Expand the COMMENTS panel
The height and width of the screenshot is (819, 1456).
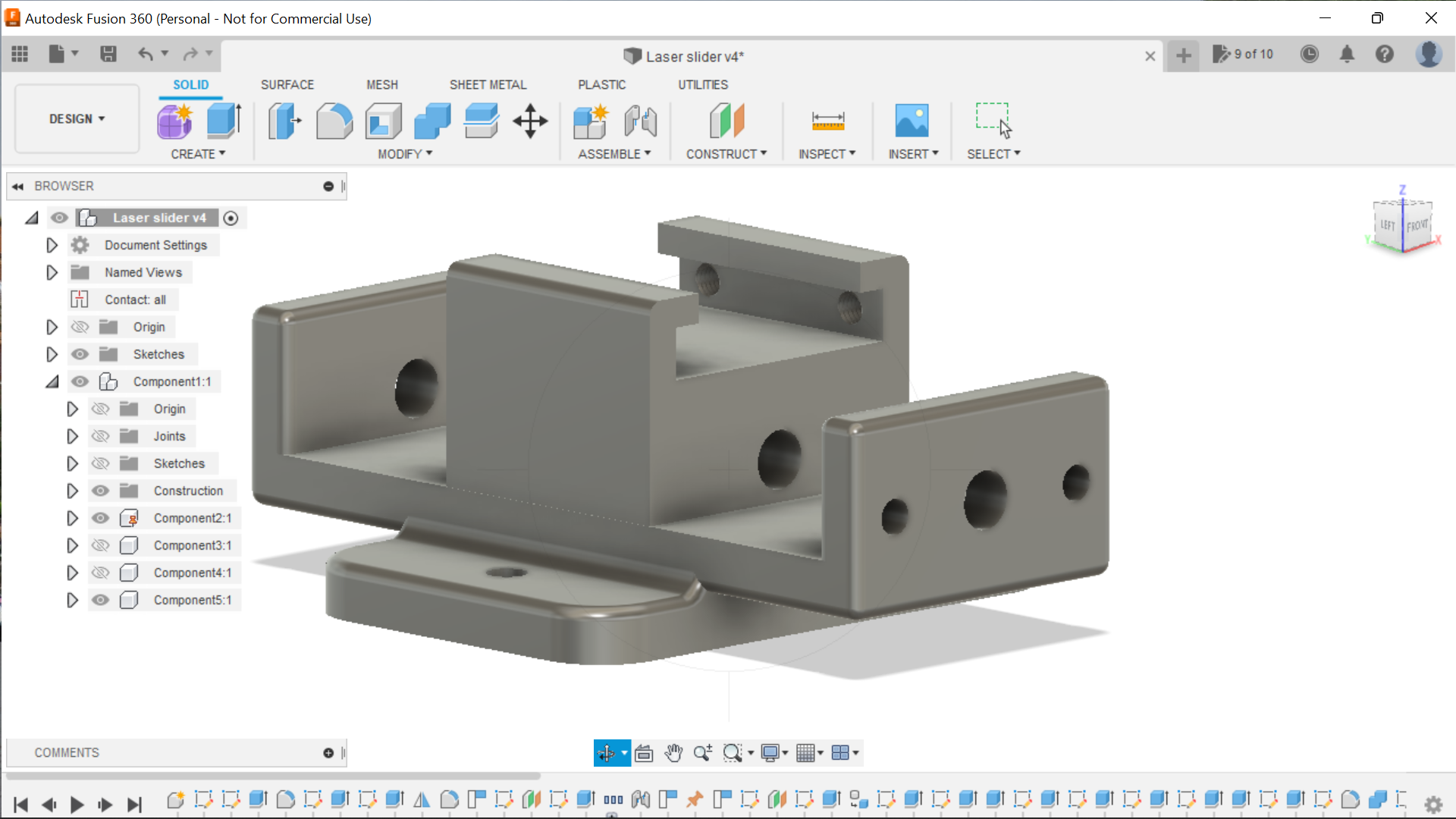click(328, 753)
